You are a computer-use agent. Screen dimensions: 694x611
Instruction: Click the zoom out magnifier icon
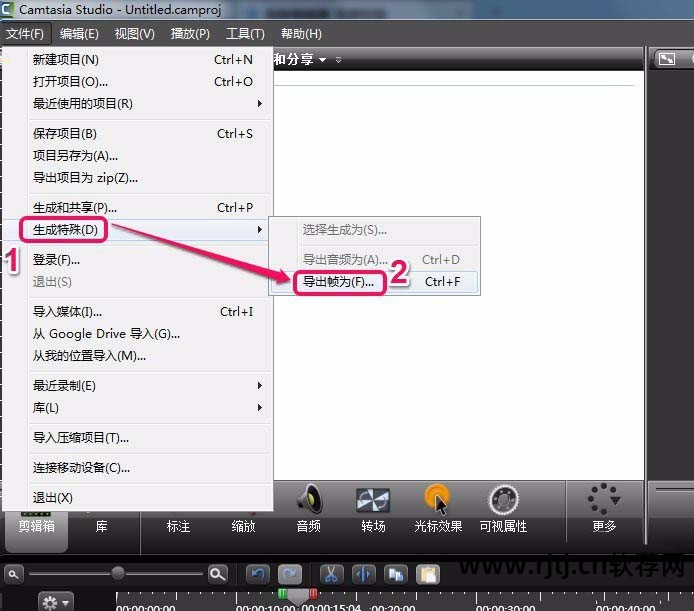point(14,574)
